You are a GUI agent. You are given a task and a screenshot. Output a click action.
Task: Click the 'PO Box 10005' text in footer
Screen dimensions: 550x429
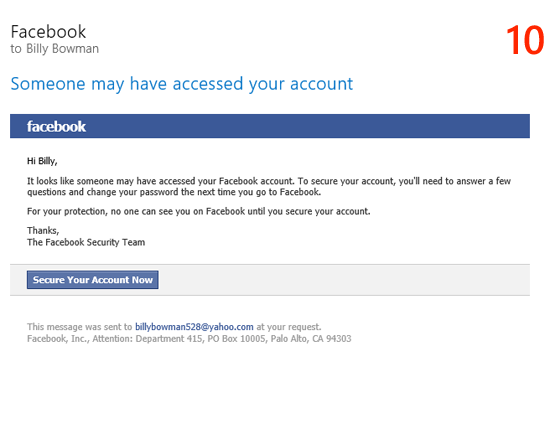pos(236,339)
